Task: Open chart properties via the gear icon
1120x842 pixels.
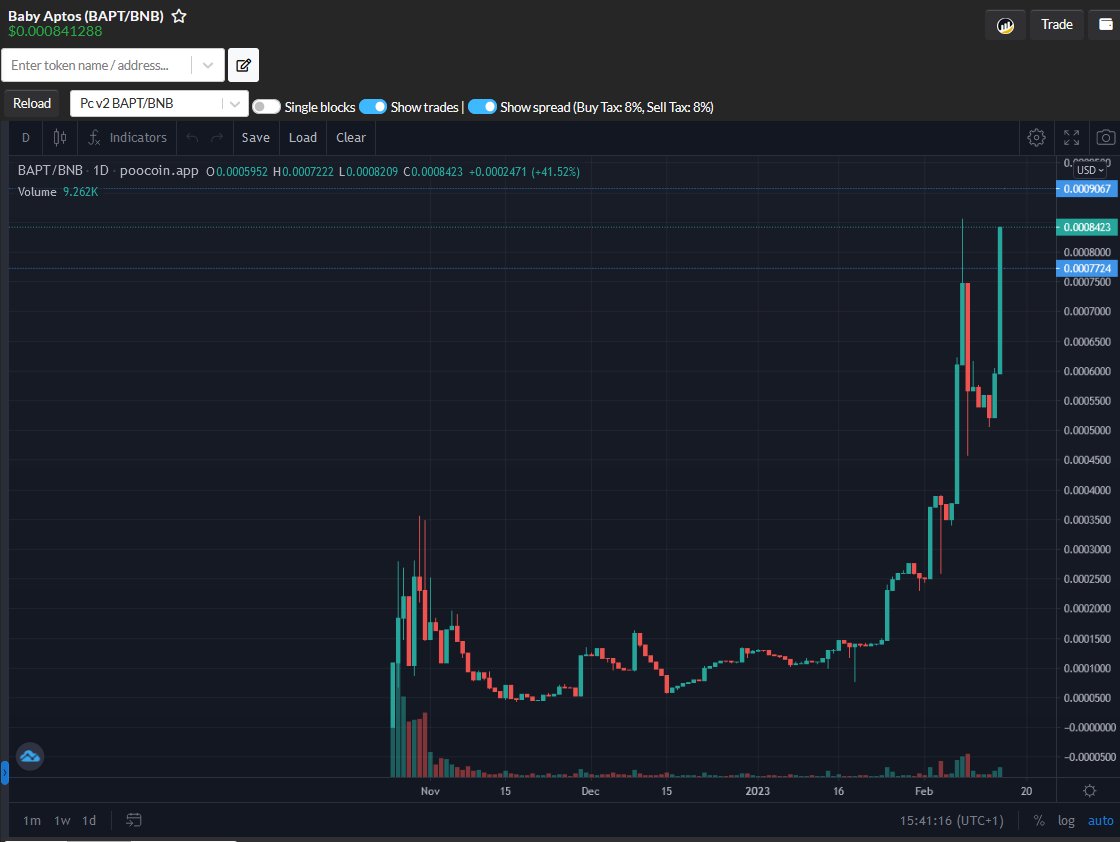Action: click(1036, 137)
